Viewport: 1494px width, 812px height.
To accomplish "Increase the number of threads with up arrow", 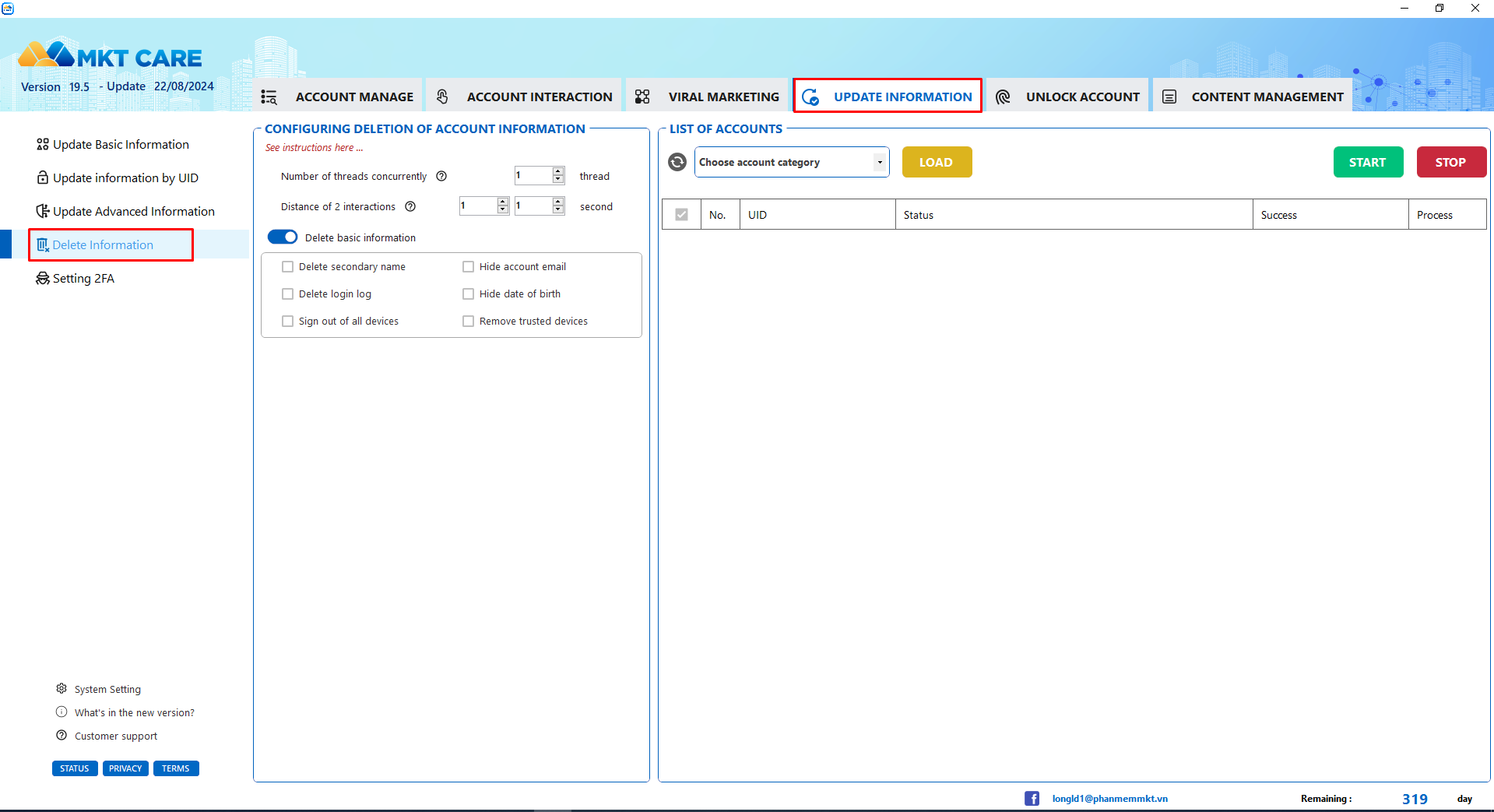I will click(558, 171).
